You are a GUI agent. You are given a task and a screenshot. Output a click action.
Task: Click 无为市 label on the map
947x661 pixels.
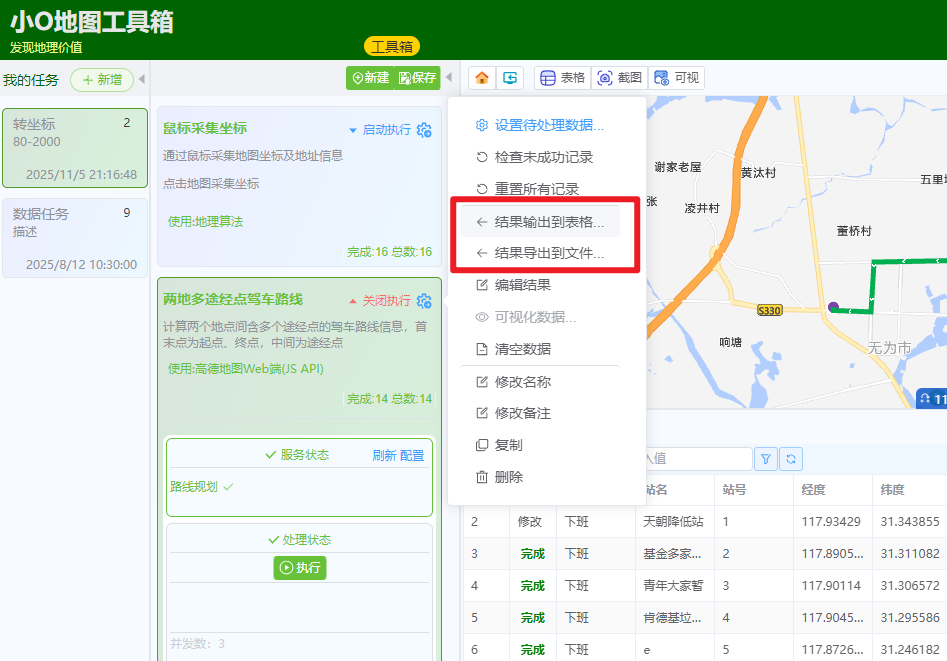pyautogui.click(x=889, y=348)
